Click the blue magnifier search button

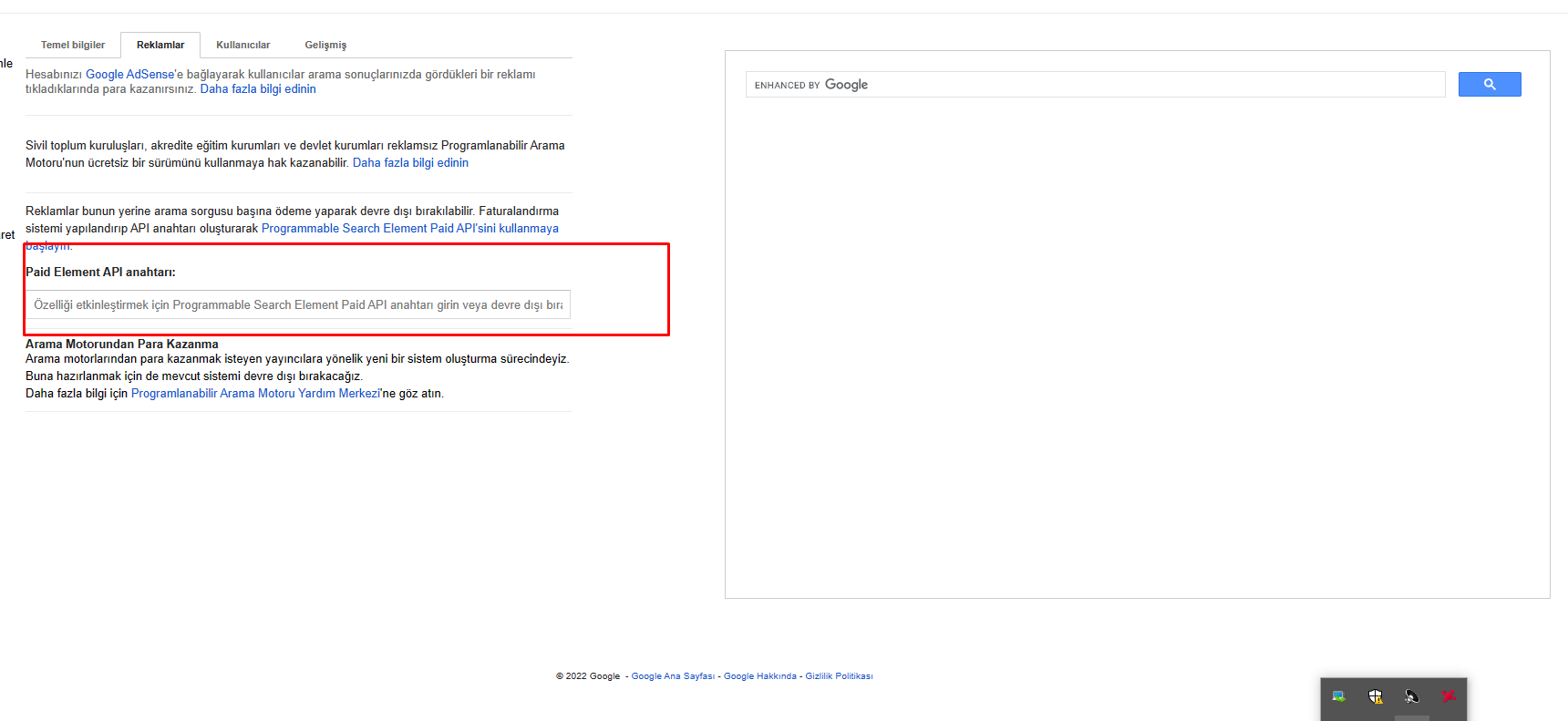coord(1490,85)
